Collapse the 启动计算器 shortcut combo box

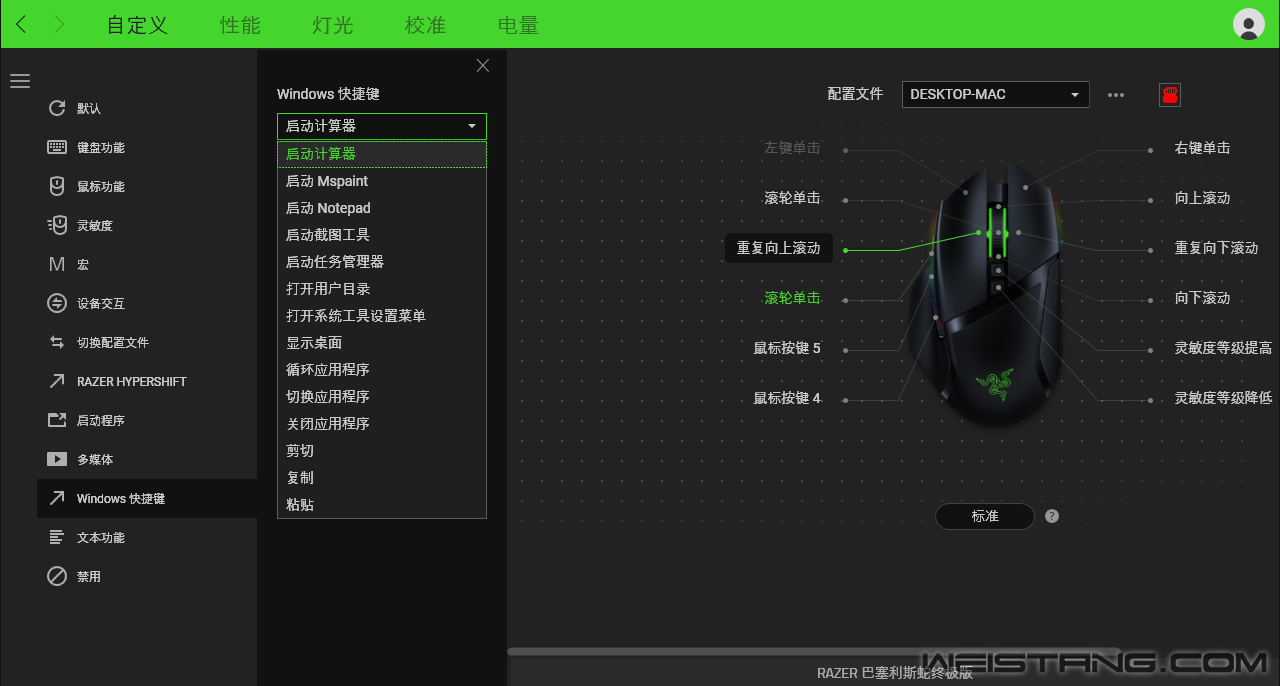pos(381,126)
